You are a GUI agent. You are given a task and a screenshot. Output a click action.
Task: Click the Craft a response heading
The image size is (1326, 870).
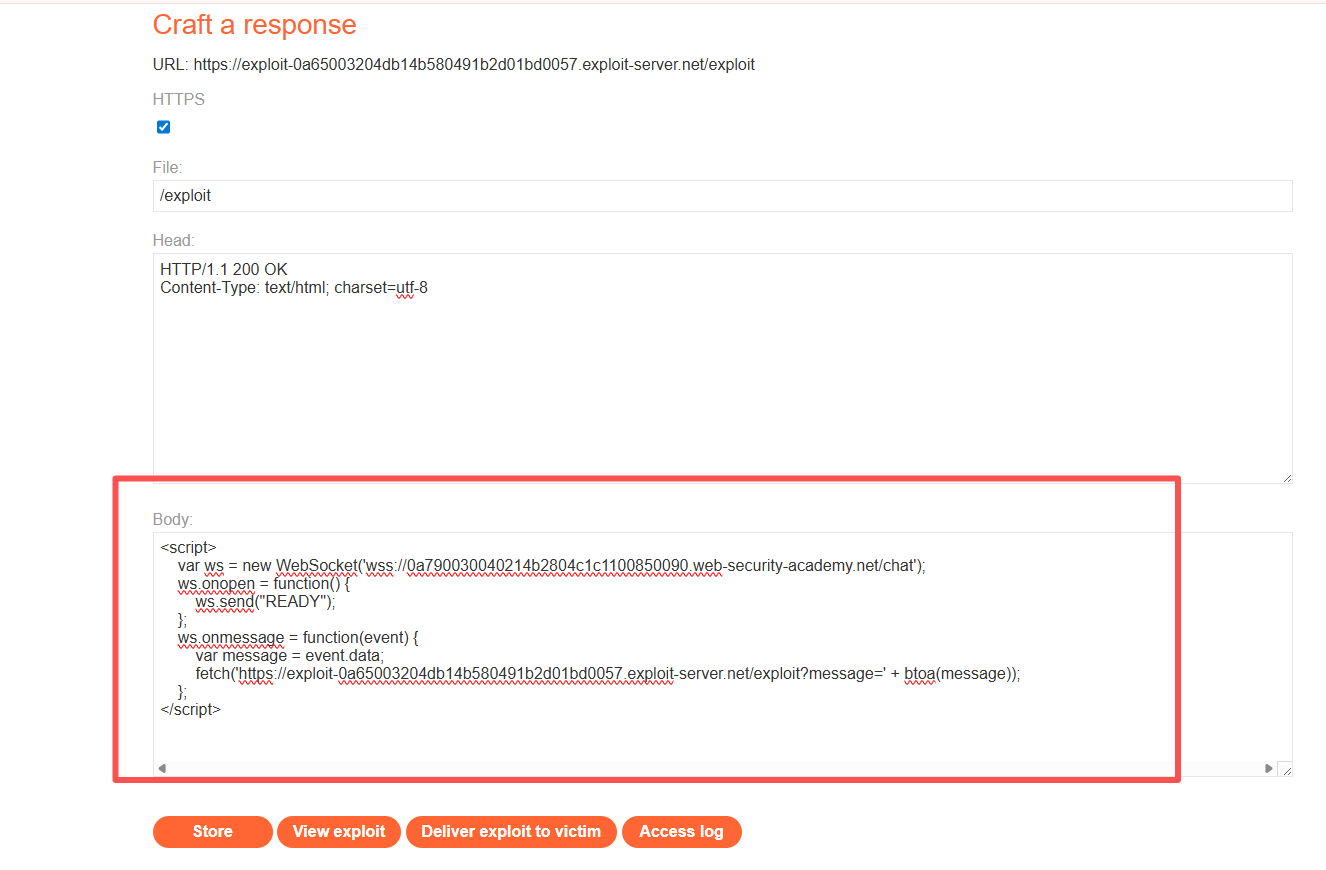tap(254, 25)
